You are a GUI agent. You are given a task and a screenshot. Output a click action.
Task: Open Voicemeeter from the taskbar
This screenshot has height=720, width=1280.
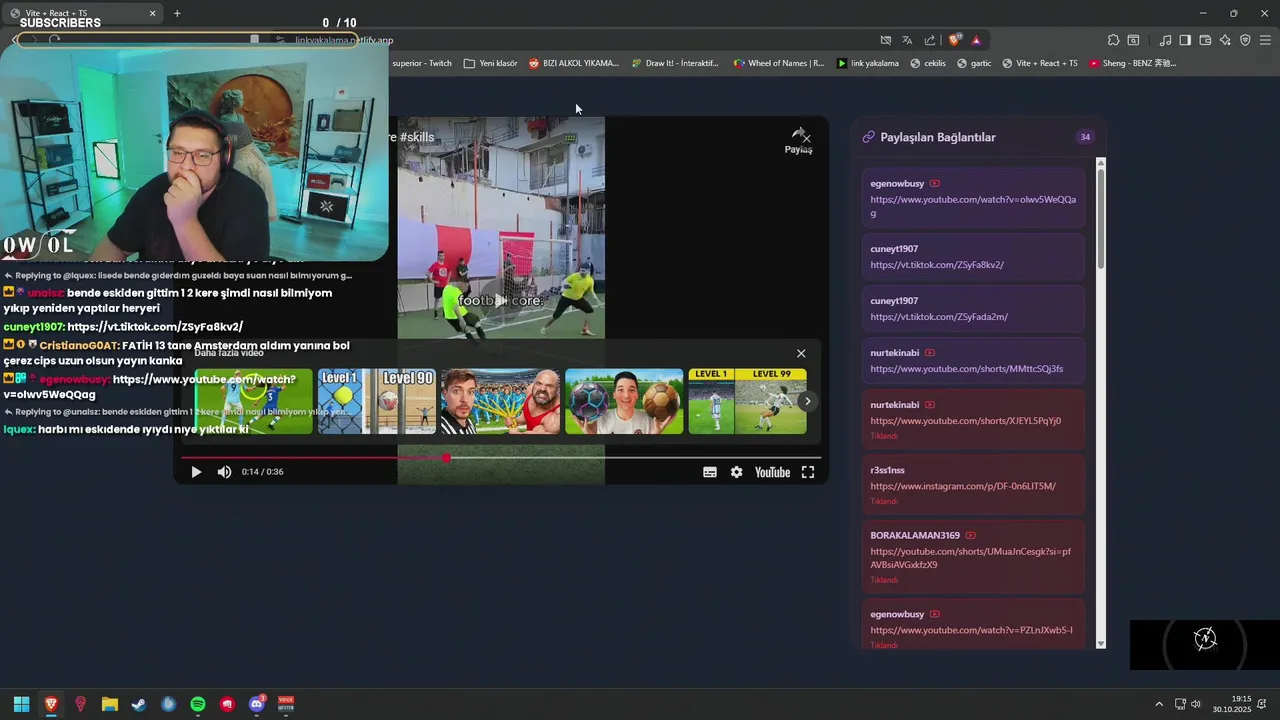point(286,704)
